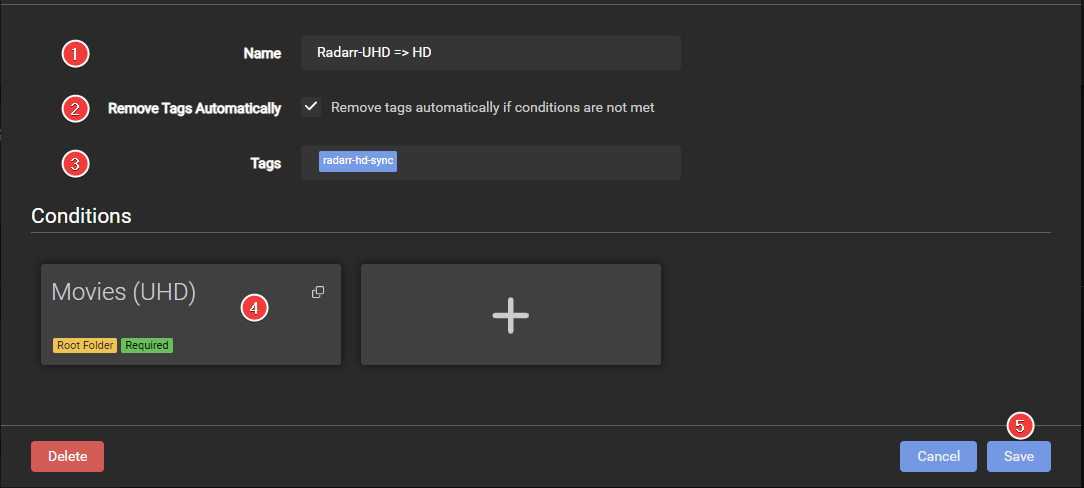Add a new condition with the plus card

tap(510, 315)
